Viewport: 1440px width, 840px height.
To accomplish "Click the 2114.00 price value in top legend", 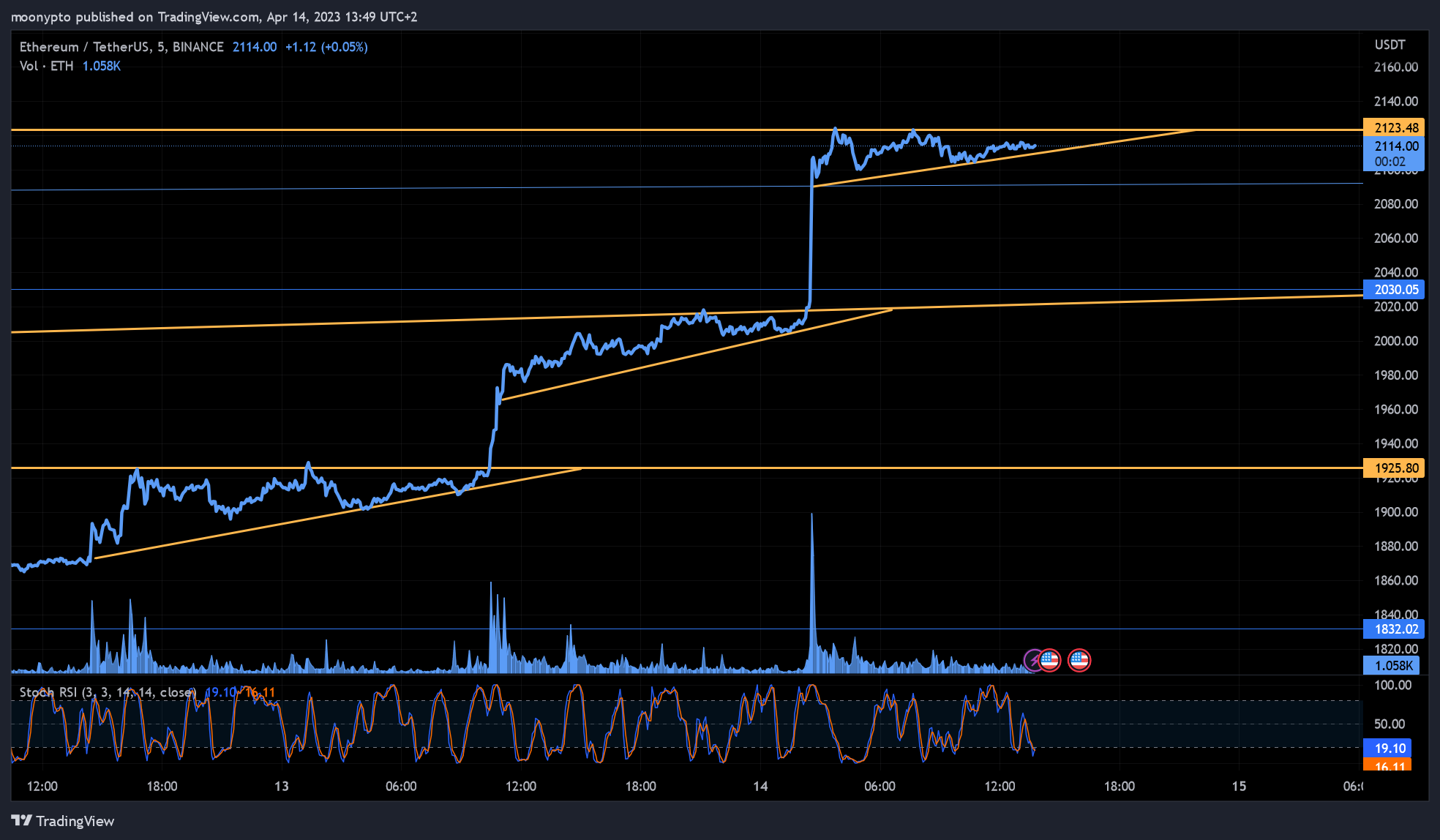I will pos(255,47).
